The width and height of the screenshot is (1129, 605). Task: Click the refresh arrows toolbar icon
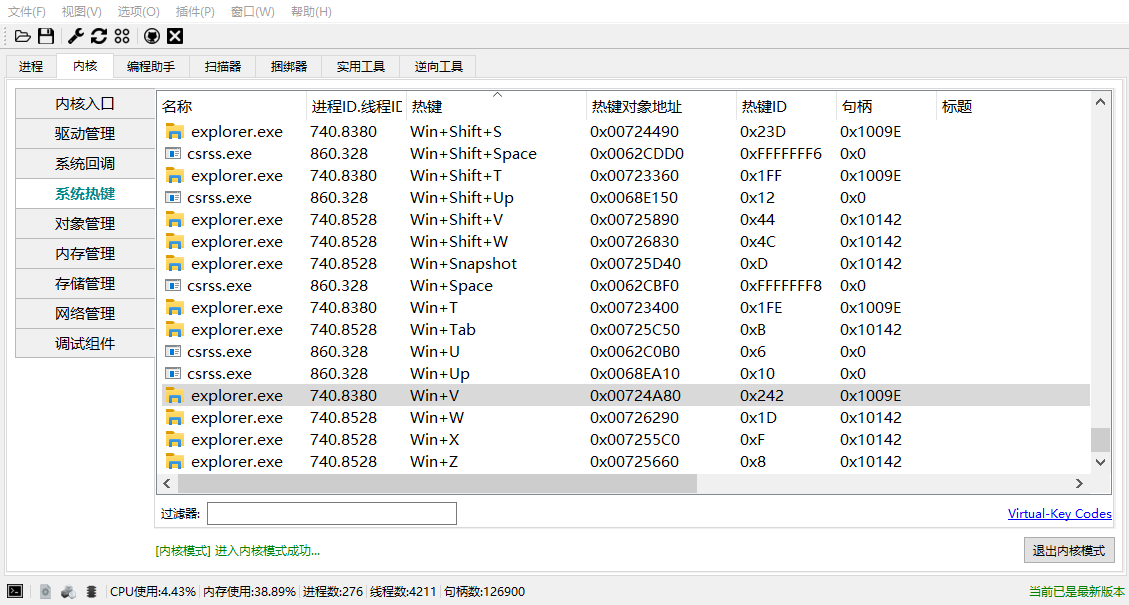99,36
